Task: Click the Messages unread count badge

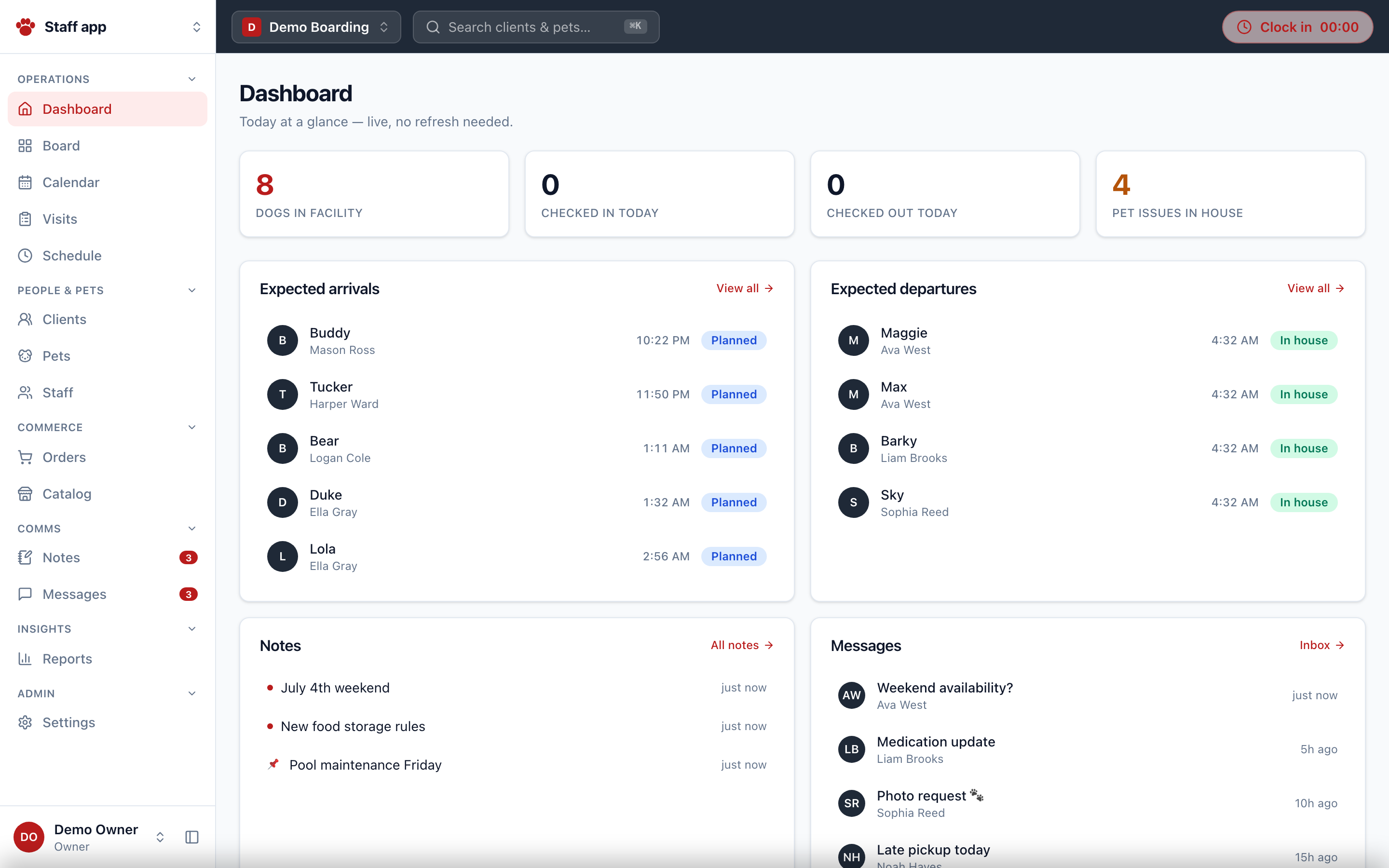Action: click(188, 595)
